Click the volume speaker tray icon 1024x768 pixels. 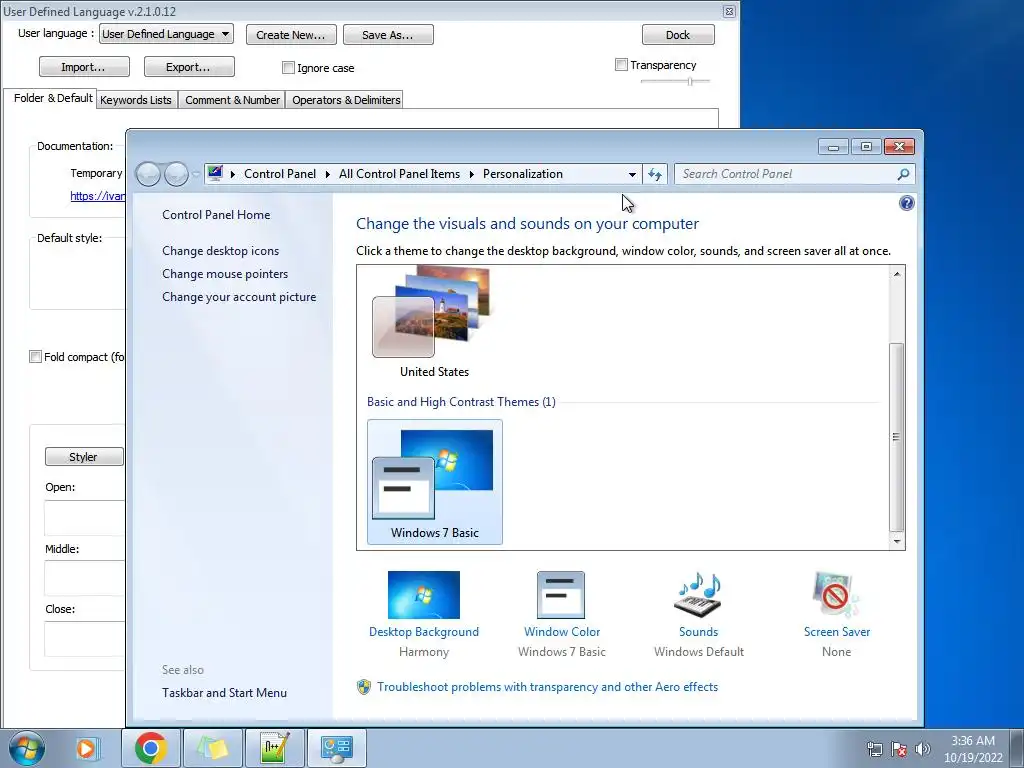click(x=923, y=749)
